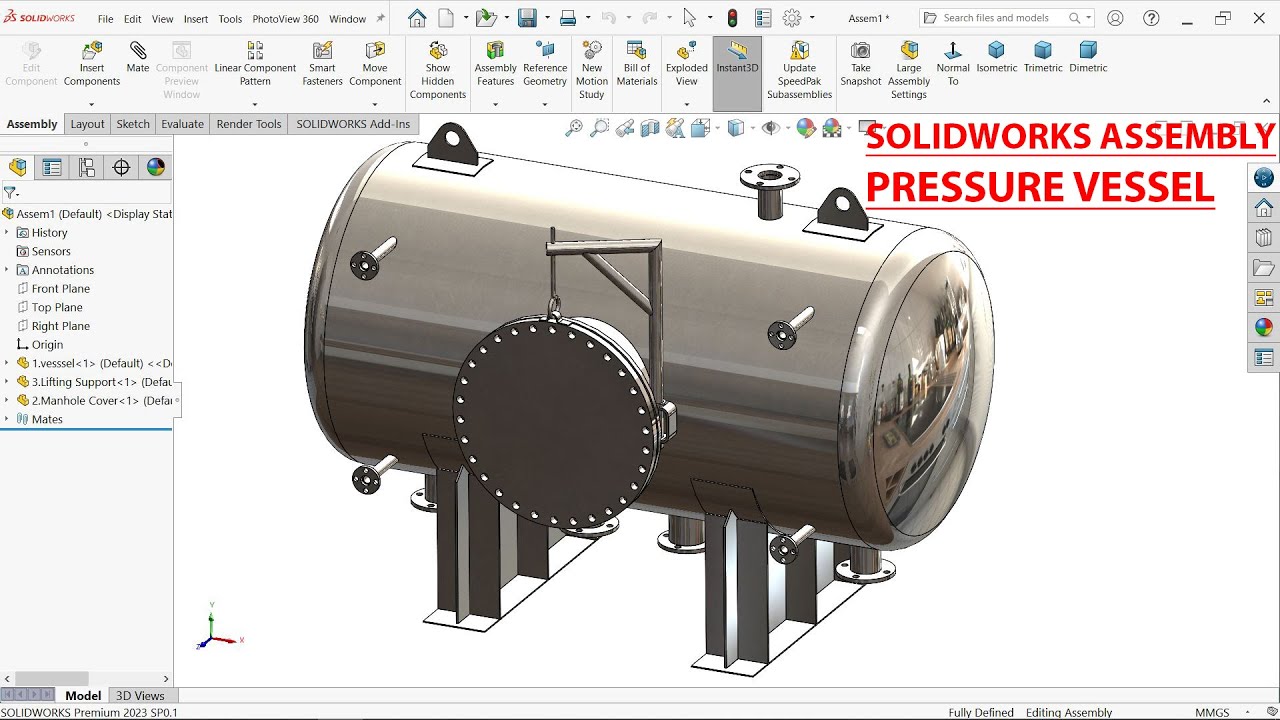Click the Exploded View tool
The height and width of the screenshot is (720, 1280).
pyautogui.click(x=687, y=65)
